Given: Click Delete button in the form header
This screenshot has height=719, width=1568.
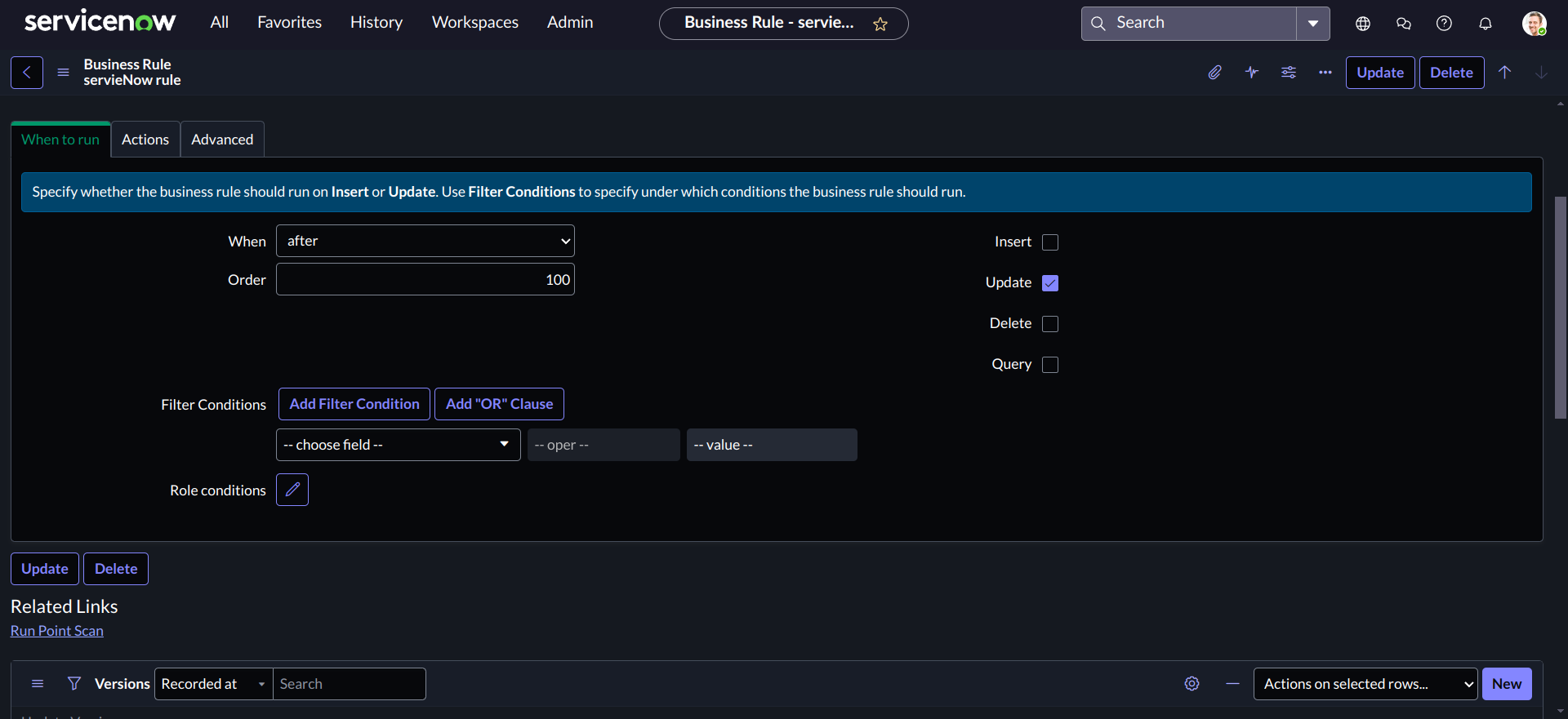Looking at the screenshot, I should click(1451, 73).
